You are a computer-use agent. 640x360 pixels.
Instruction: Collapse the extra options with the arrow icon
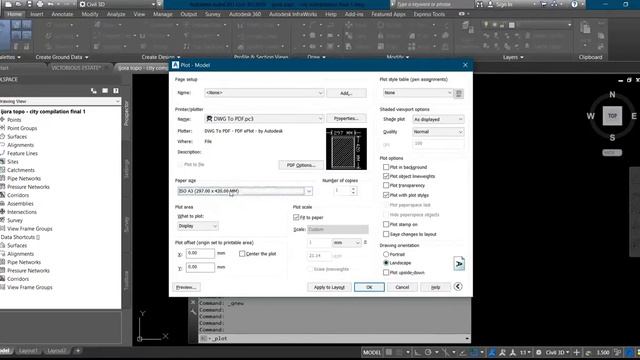[458, 287]
